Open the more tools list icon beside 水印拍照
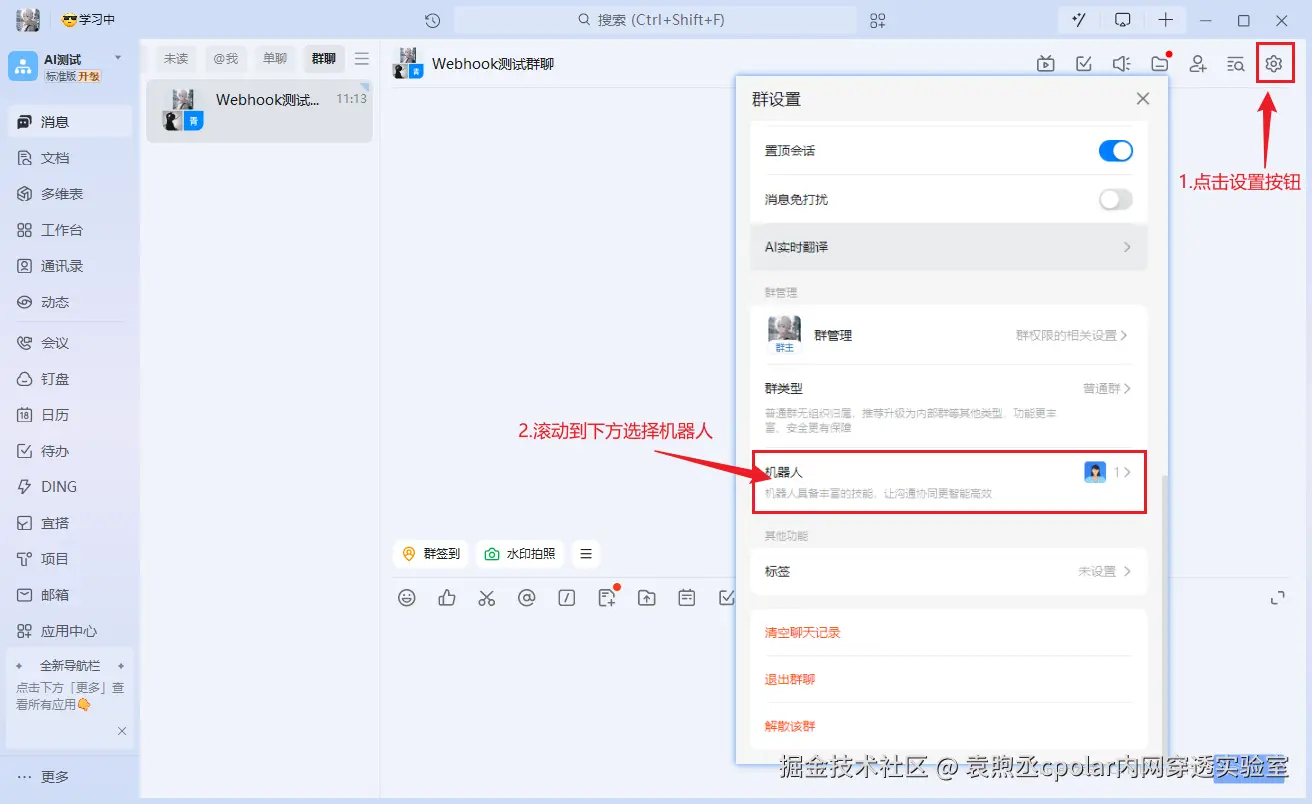The height and width of the screenshot is (804, 1312). (x=586, y=554)
